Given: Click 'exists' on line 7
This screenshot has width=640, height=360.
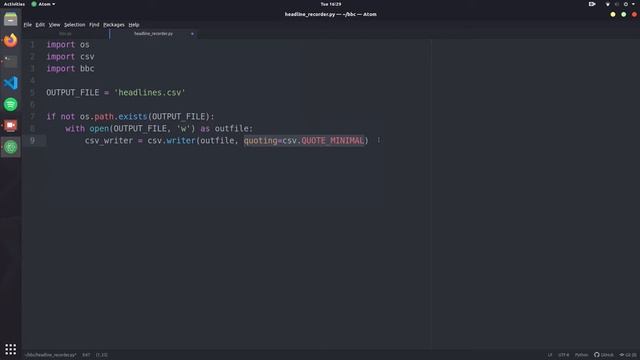Looking at the screenshot, I should (x=133, y=117).
